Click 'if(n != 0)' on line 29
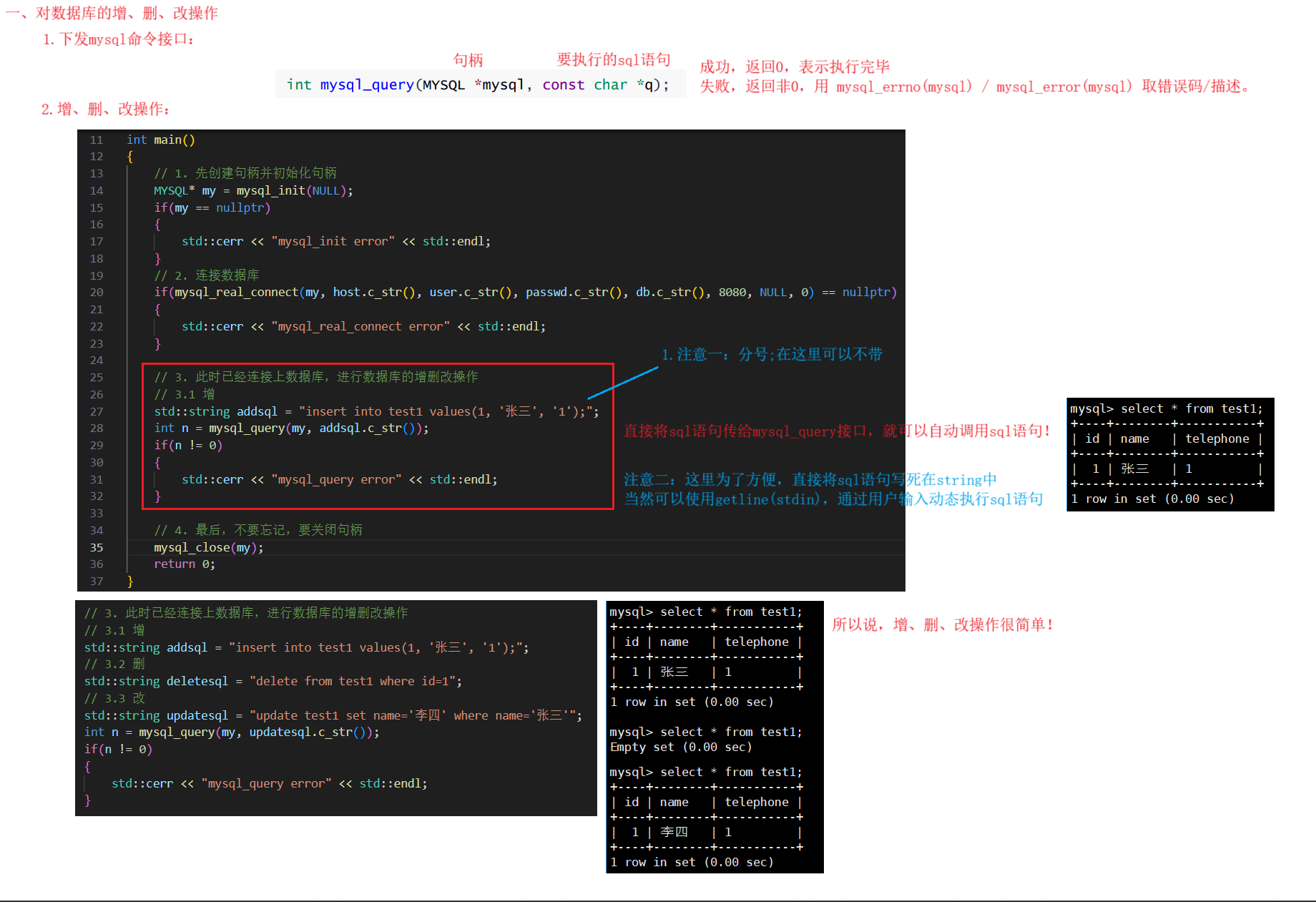 pyautogui.click(x=188, y=445)
